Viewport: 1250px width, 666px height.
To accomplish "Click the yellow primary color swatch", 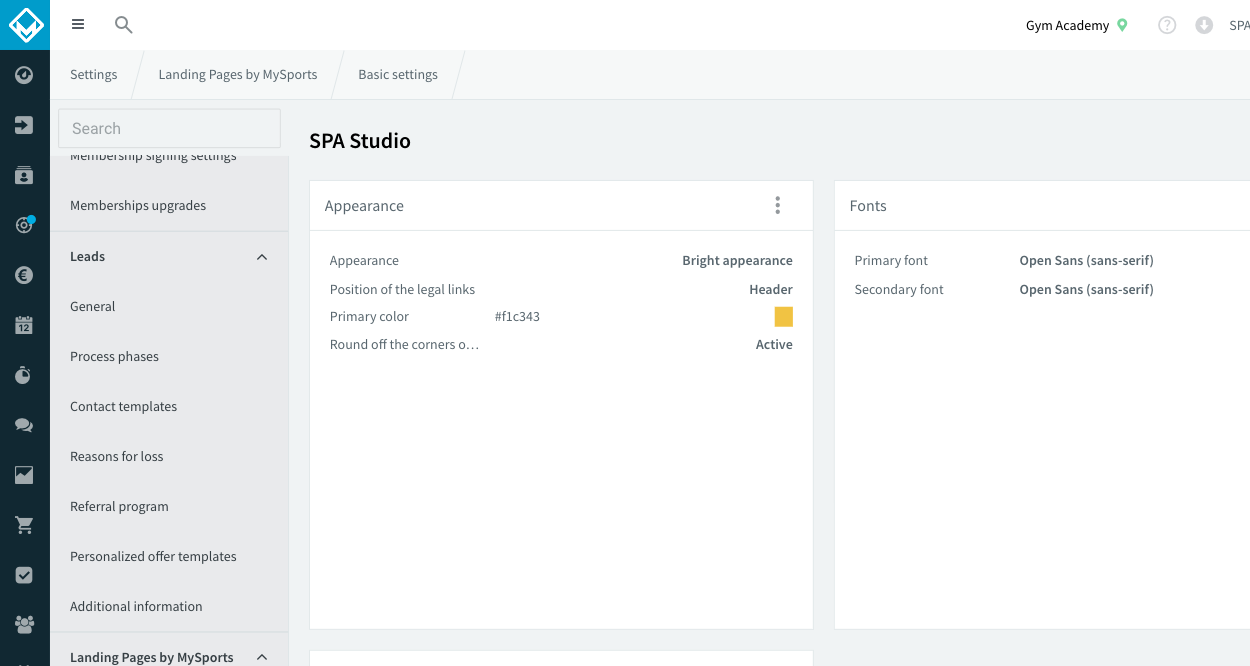I will [x=784, y=317].
